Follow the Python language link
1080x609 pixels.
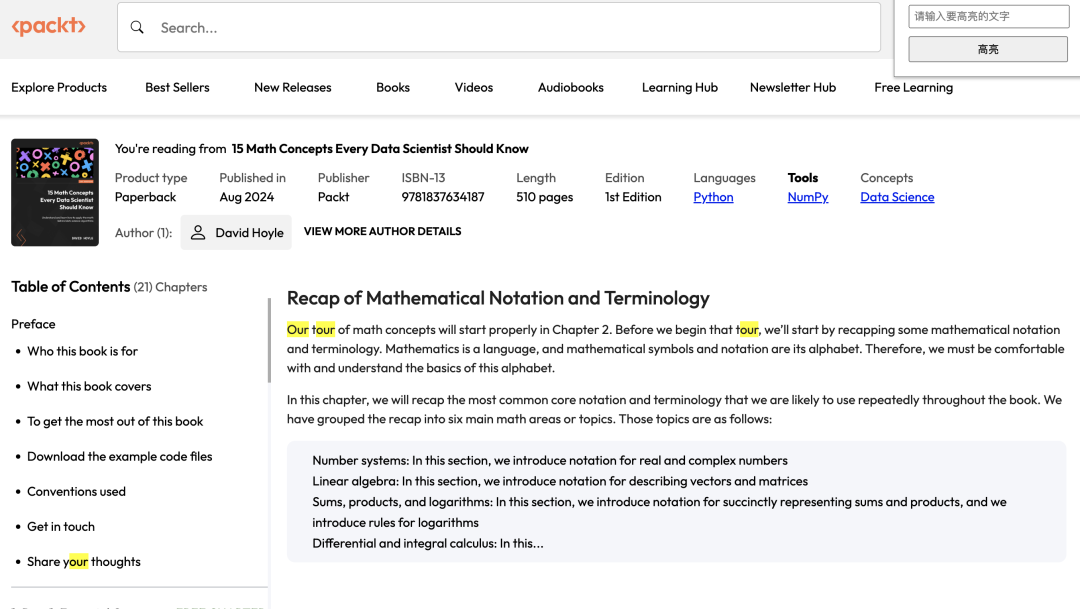coord(713,197)
